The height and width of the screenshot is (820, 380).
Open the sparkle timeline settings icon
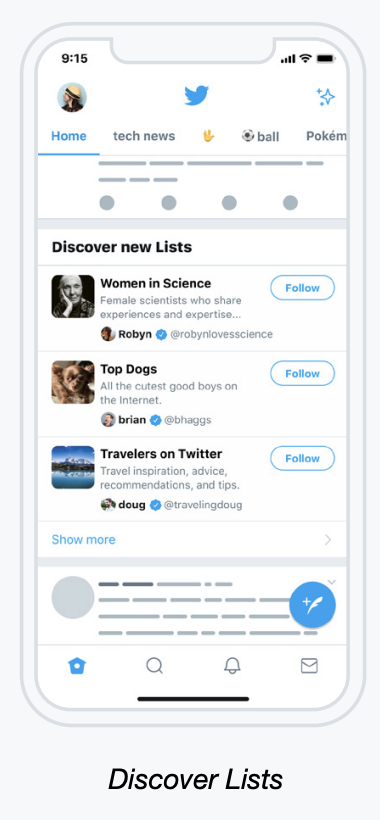(325, 97)
